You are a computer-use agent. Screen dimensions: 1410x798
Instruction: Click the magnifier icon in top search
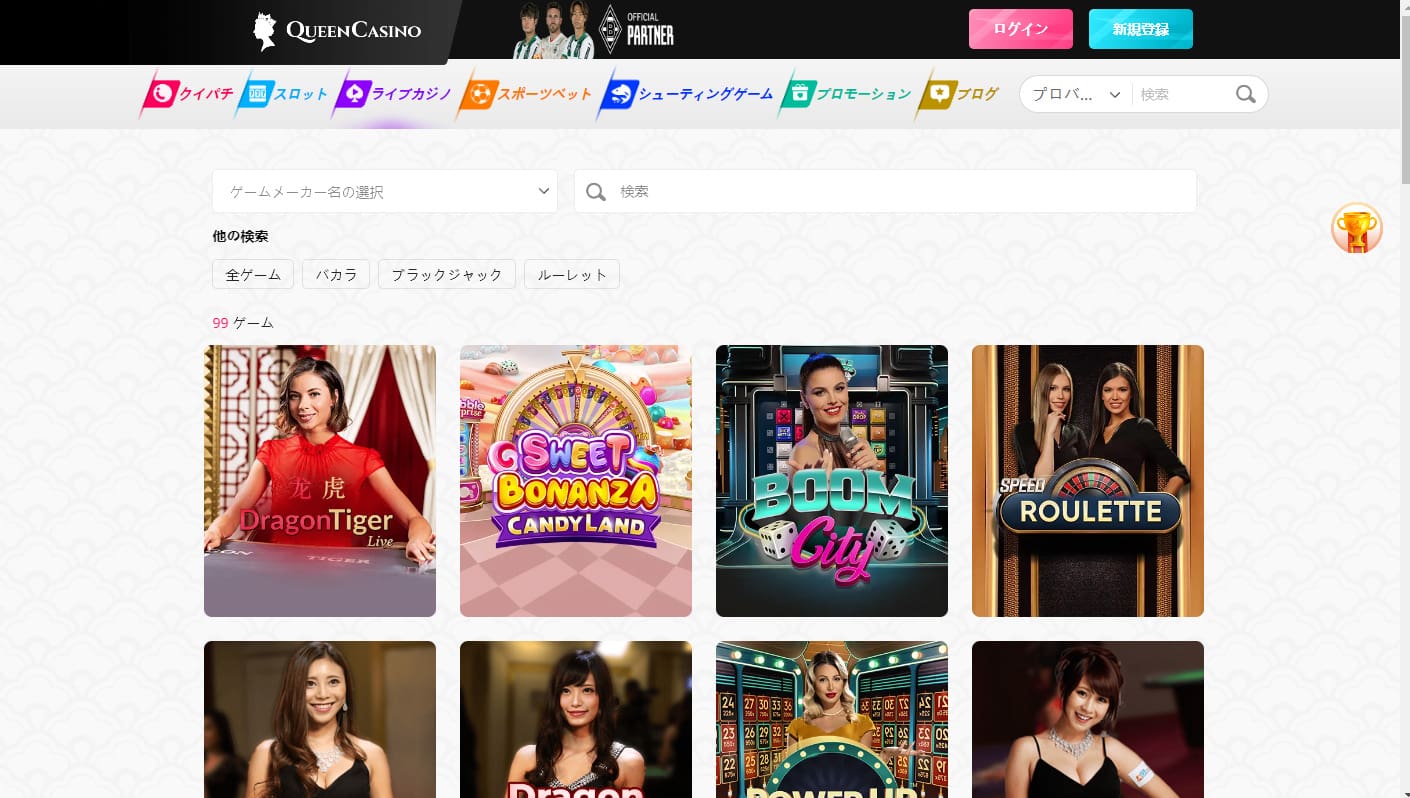coord(1245,94)
